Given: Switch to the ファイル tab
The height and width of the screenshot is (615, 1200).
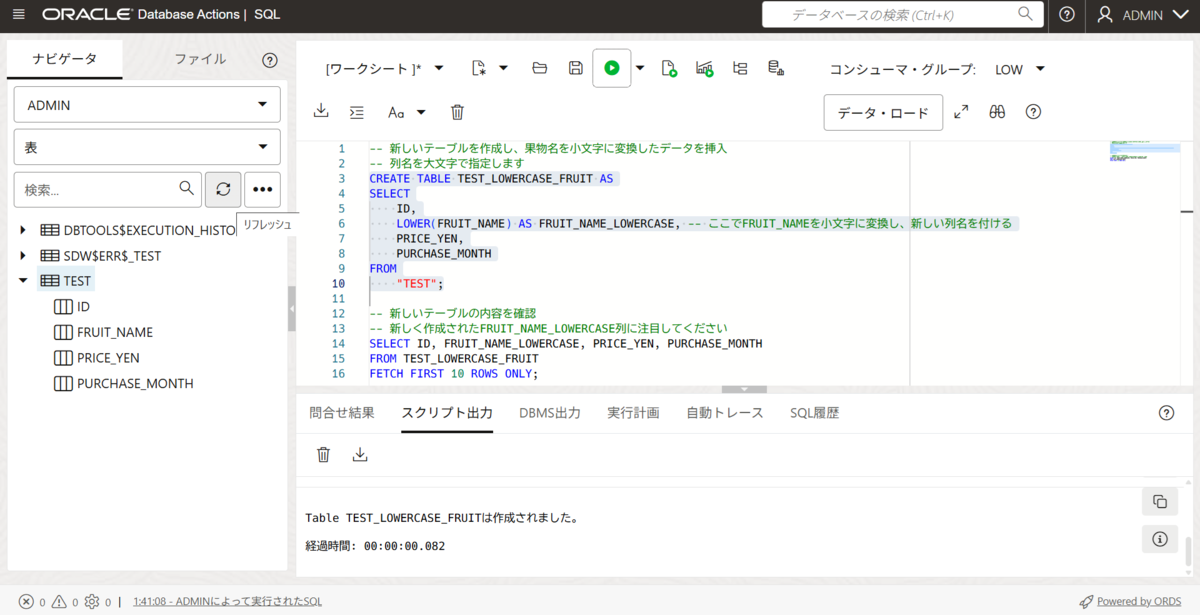Looking at the screenshot, I should pos(200,59).
